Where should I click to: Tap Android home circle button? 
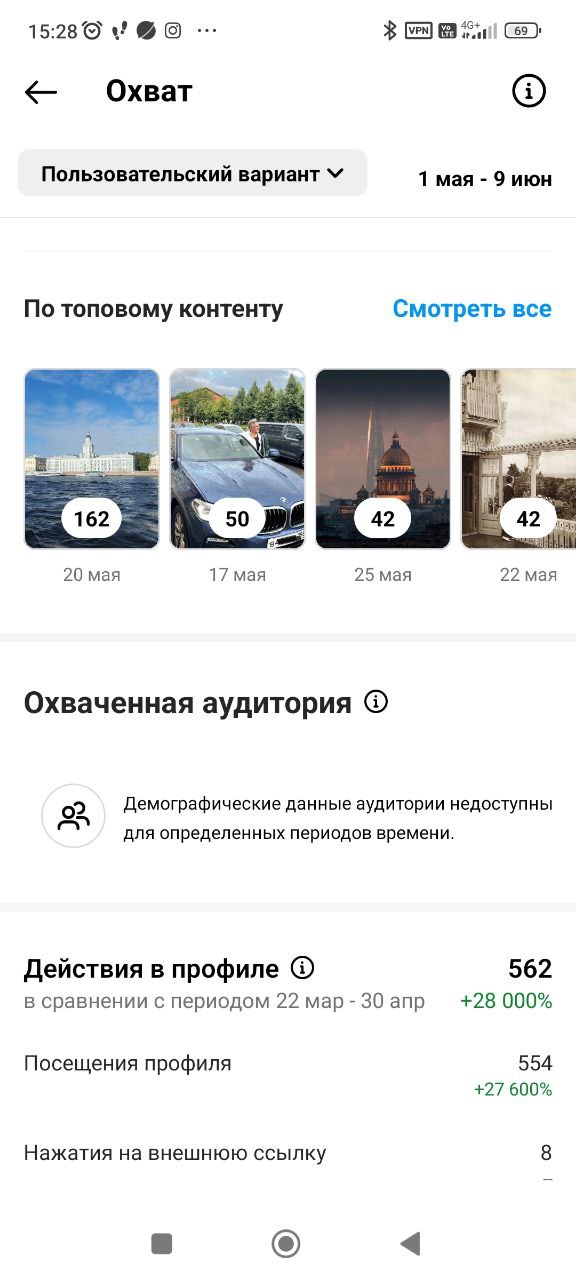coord(286,1243)
